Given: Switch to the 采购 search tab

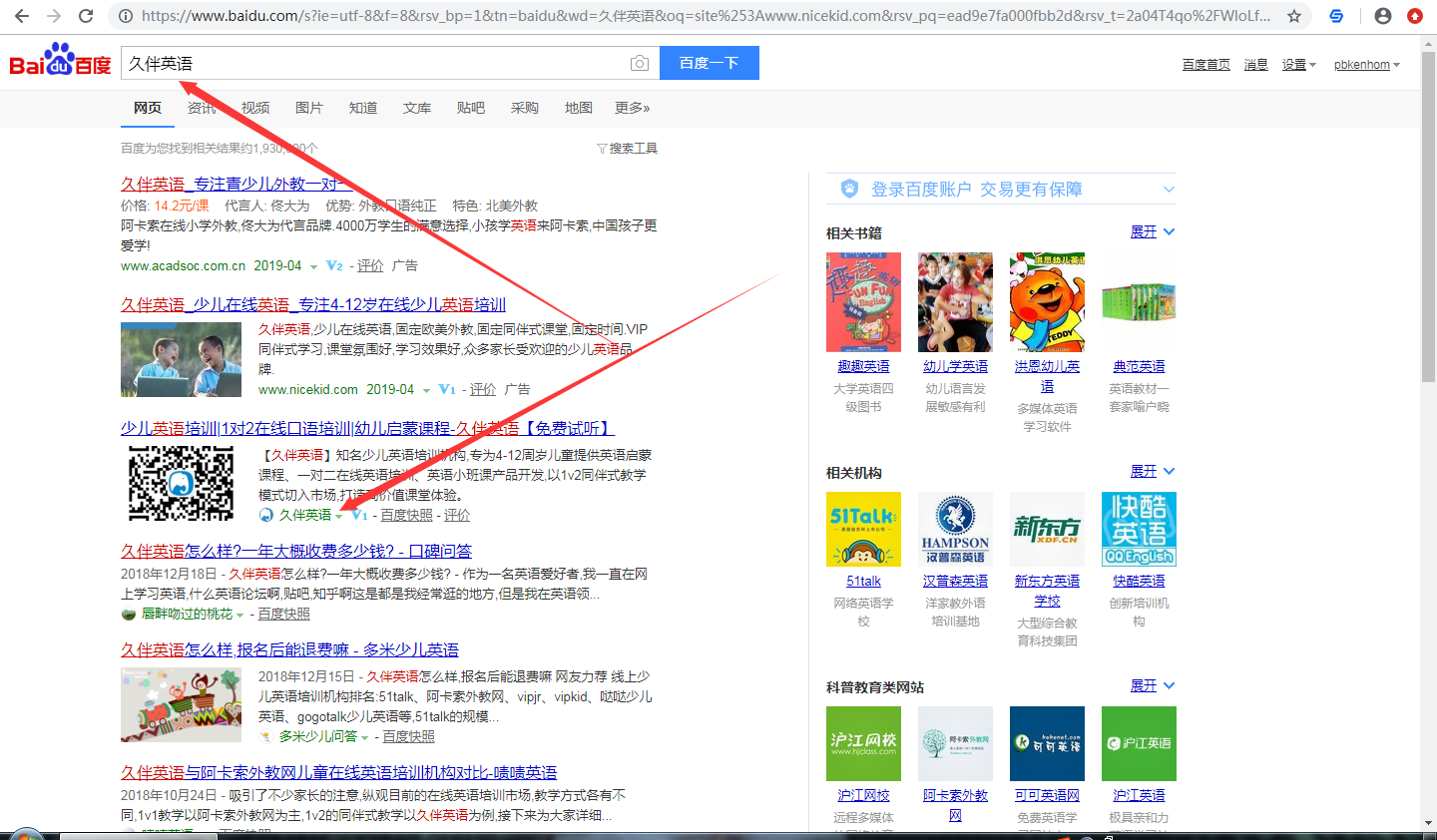Looking at the screenshot, I should 525,108.
